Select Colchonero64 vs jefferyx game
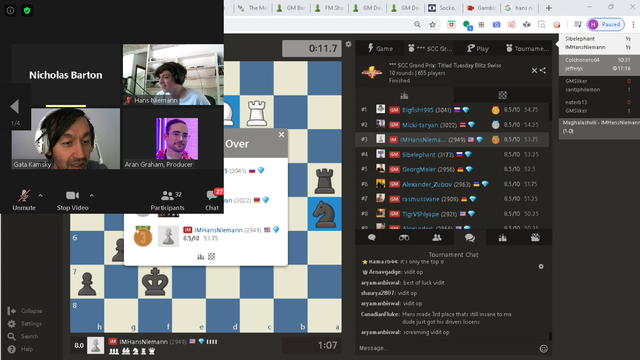The height and width of the screenshot is (360, 640). click(x=599, y=64)
